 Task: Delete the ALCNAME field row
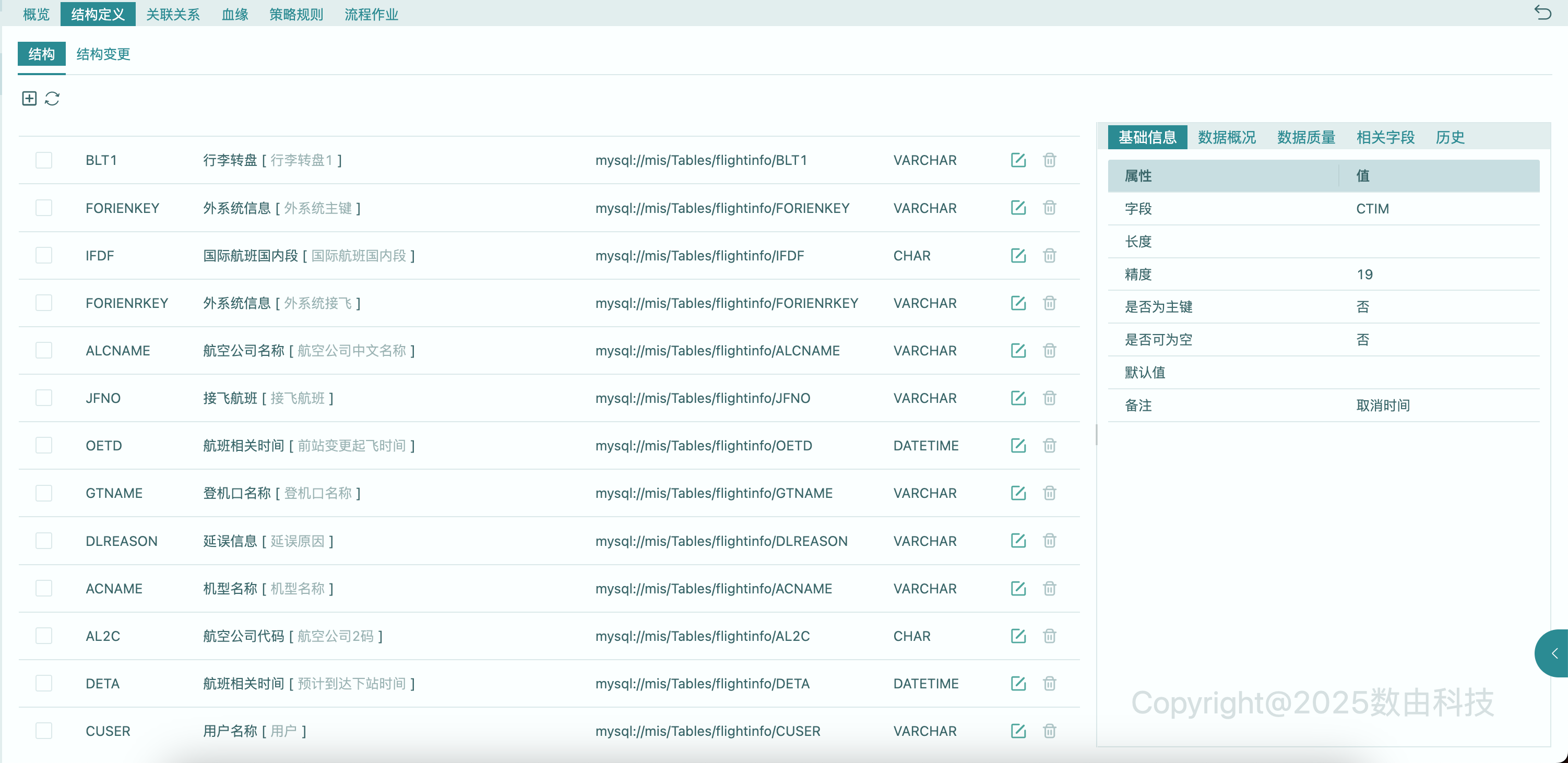click(x=1049, y=351)
